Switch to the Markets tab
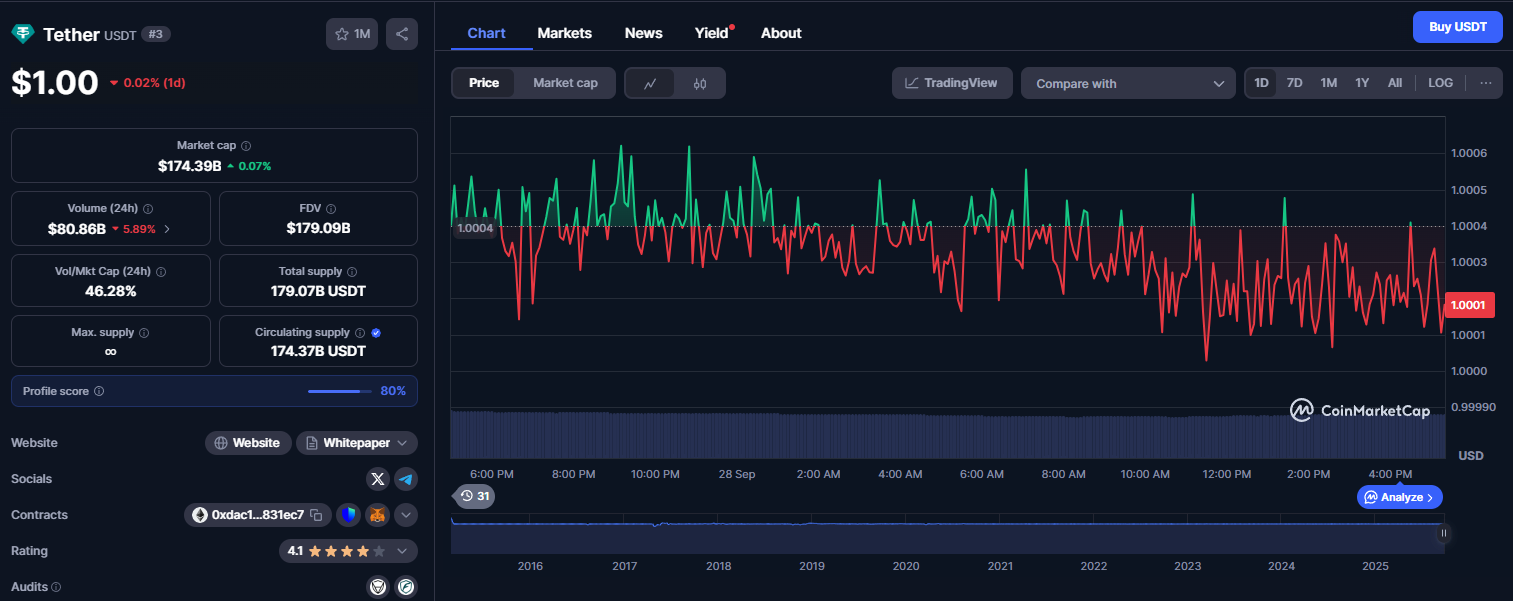Viewport: 1513px width, 601px height. click(x=565, y=33)
